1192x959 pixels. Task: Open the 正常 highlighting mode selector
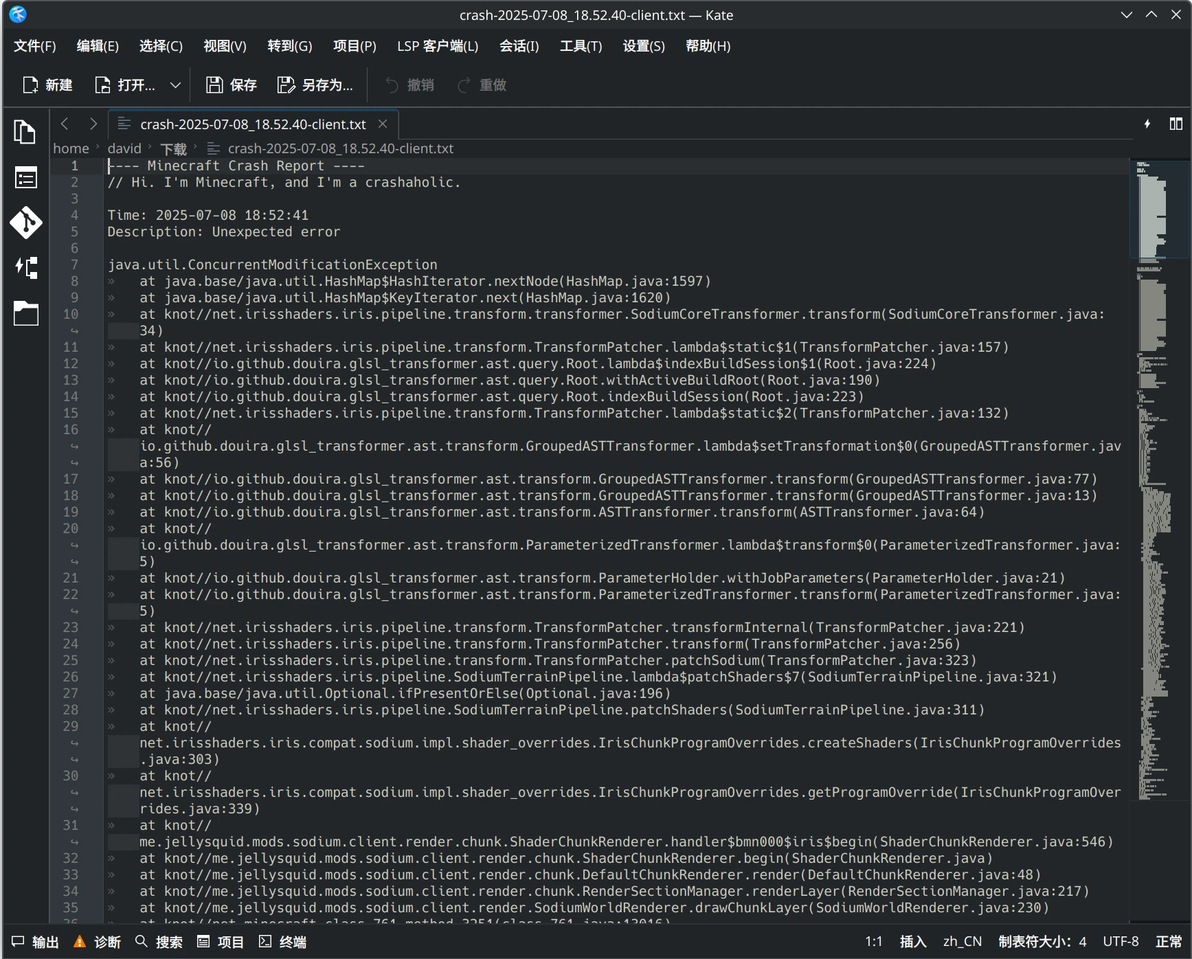(1168, 942)
